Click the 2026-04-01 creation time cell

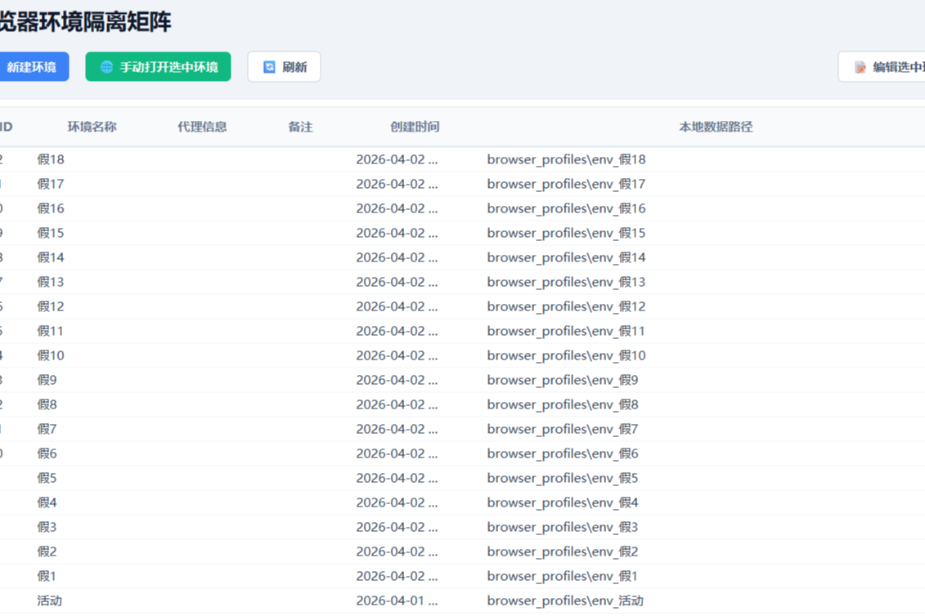tap(397, 600)
